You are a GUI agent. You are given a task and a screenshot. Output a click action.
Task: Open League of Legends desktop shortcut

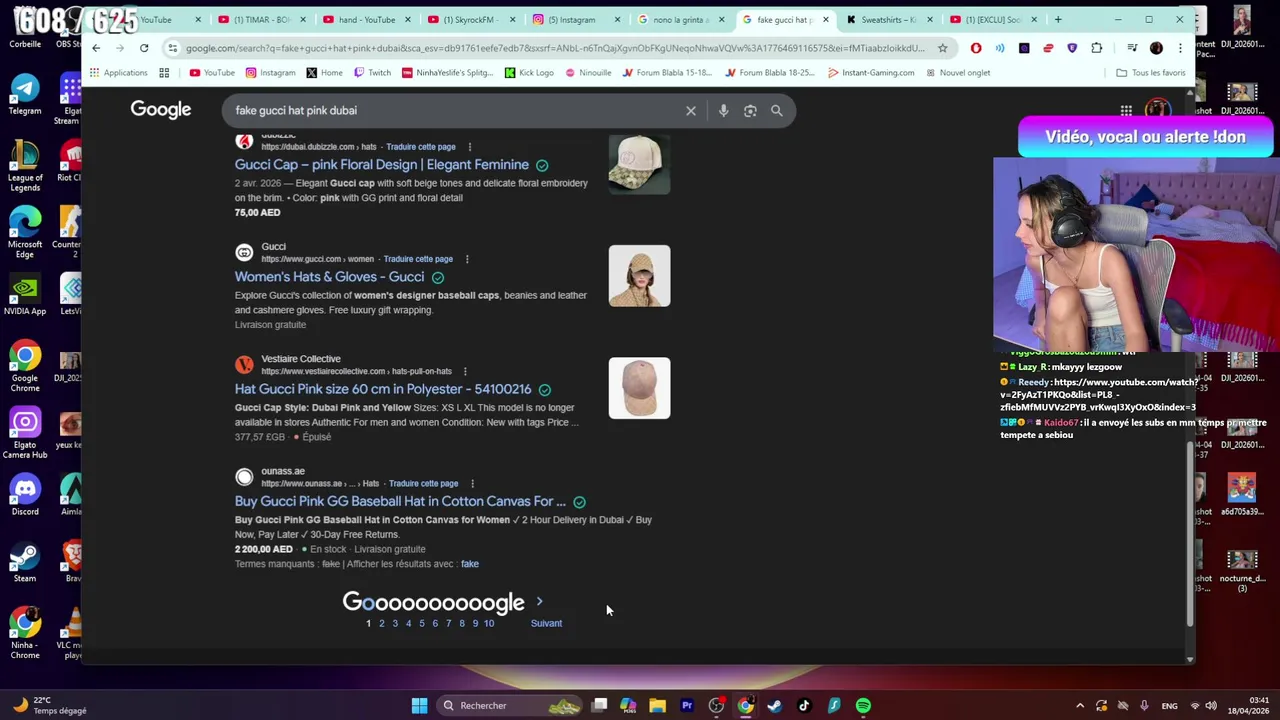point(25,166)
